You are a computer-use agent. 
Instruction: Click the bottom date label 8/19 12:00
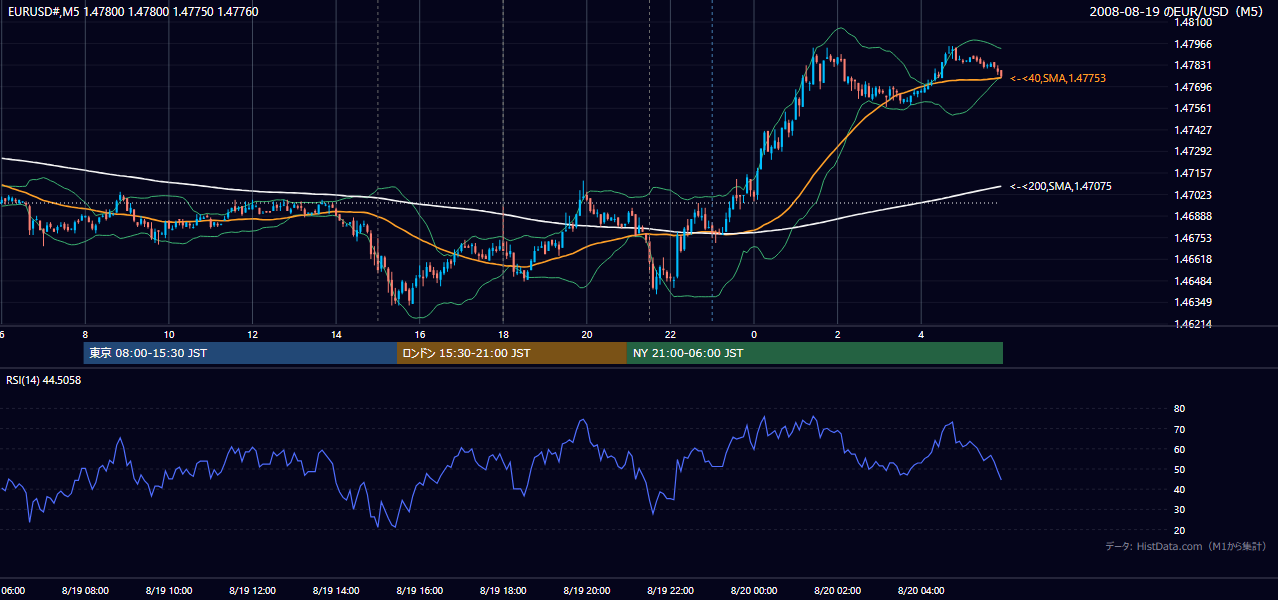[x=252, y=591]
